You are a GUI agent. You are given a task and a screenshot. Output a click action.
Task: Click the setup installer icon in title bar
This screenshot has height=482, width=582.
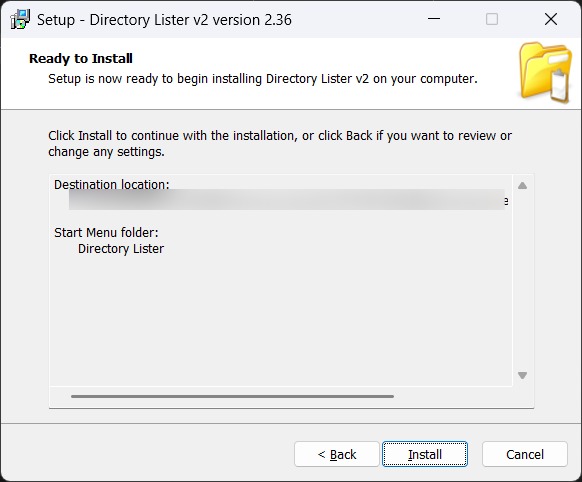point(20,19)
